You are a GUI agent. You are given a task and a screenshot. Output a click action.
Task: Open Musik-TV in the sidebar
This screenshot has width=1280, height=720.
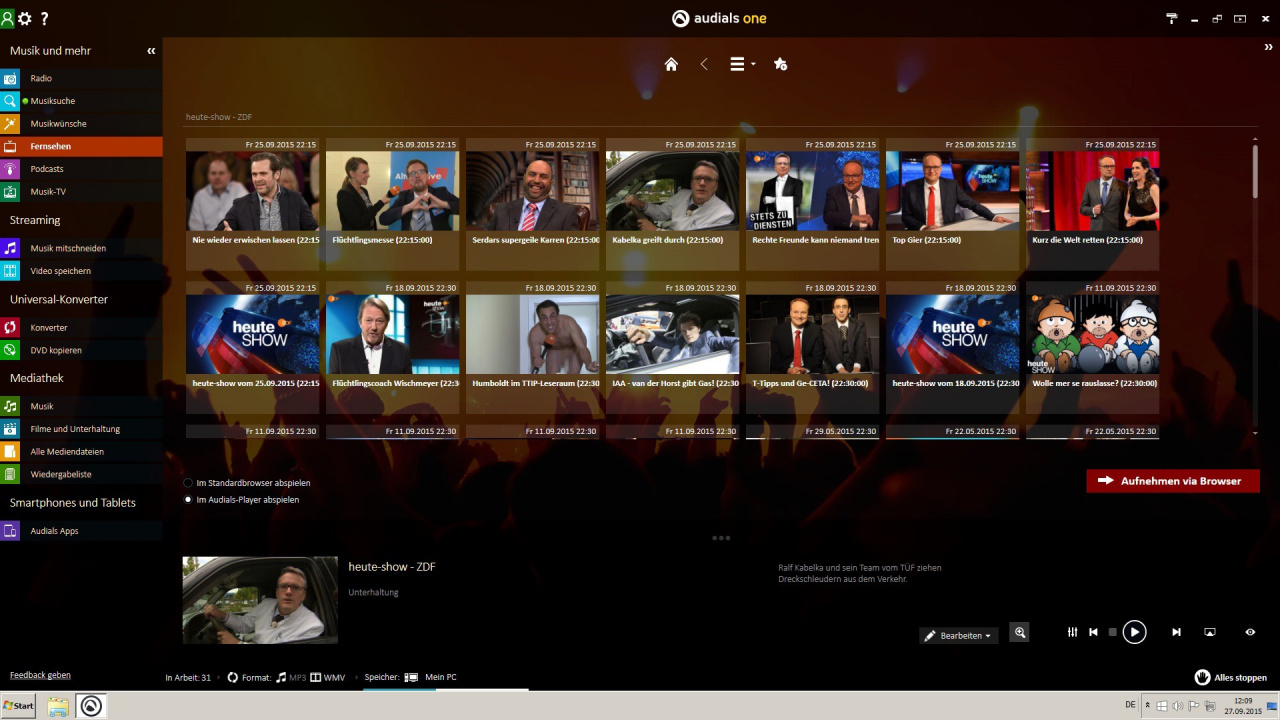click(81, 192)
